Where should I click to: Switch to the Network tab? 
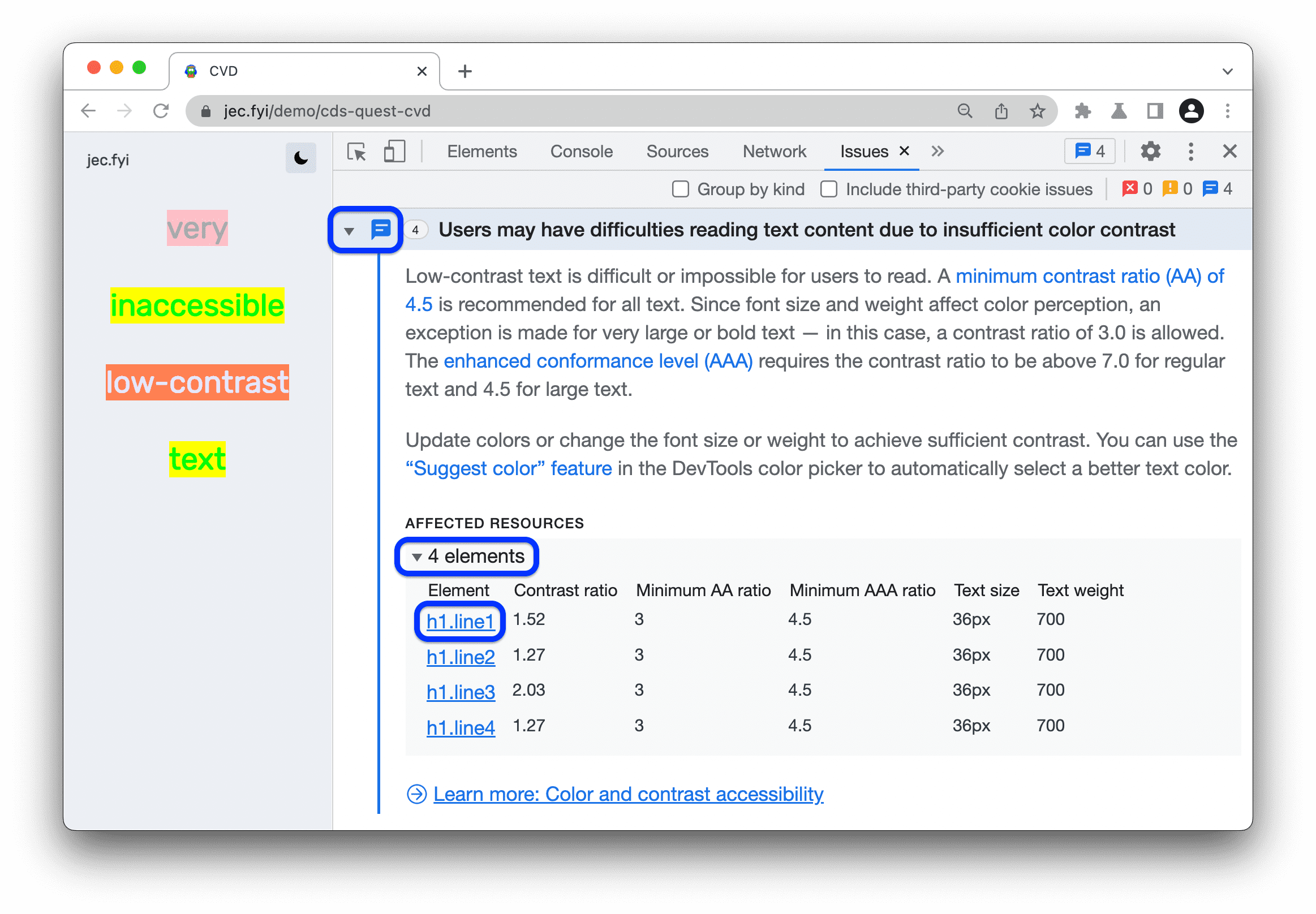click(x=774, y=152)
